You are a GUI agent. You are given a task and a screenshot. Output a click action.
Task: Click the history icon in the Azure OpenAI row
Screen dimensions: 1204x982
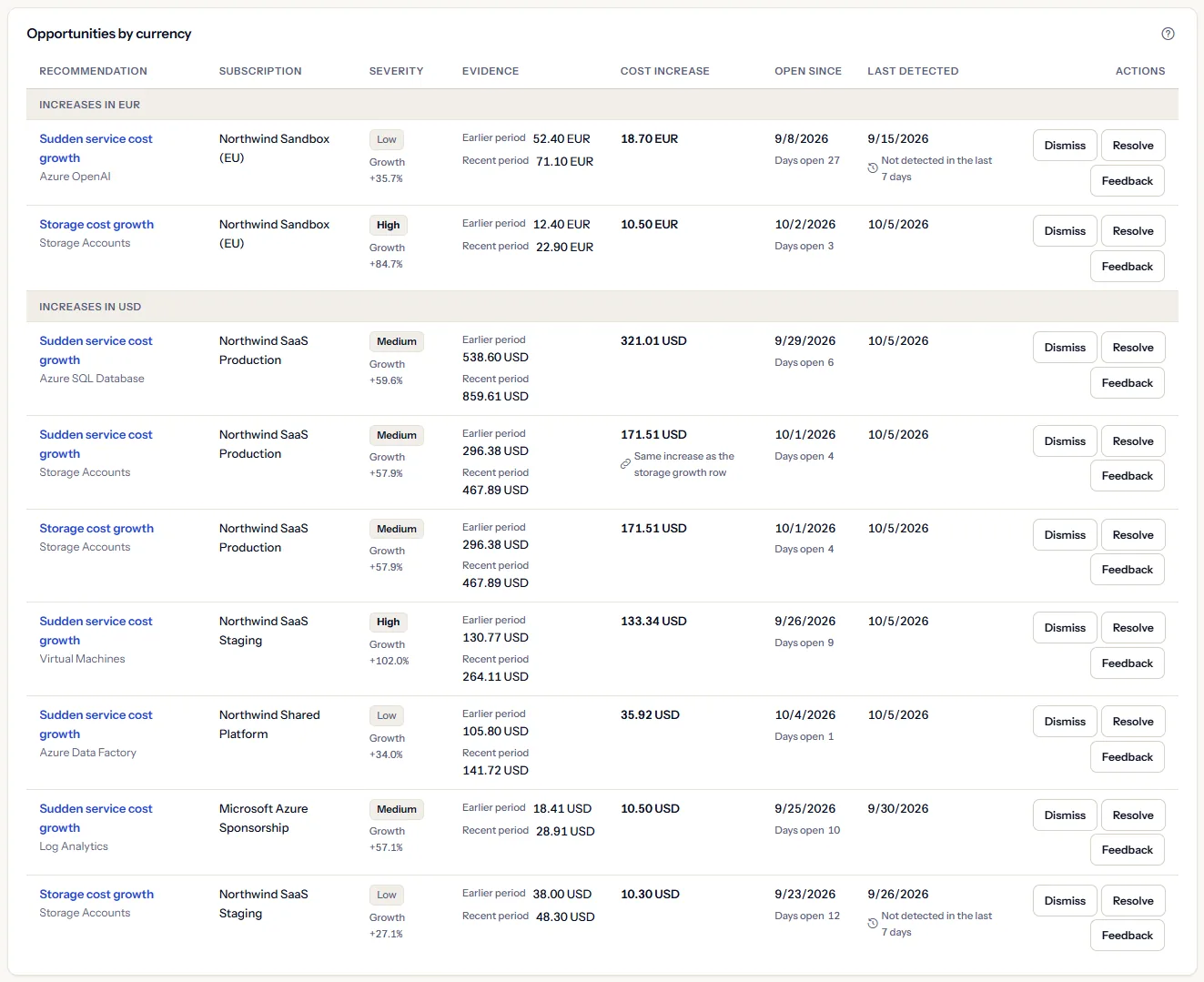(x=873, y=168)
